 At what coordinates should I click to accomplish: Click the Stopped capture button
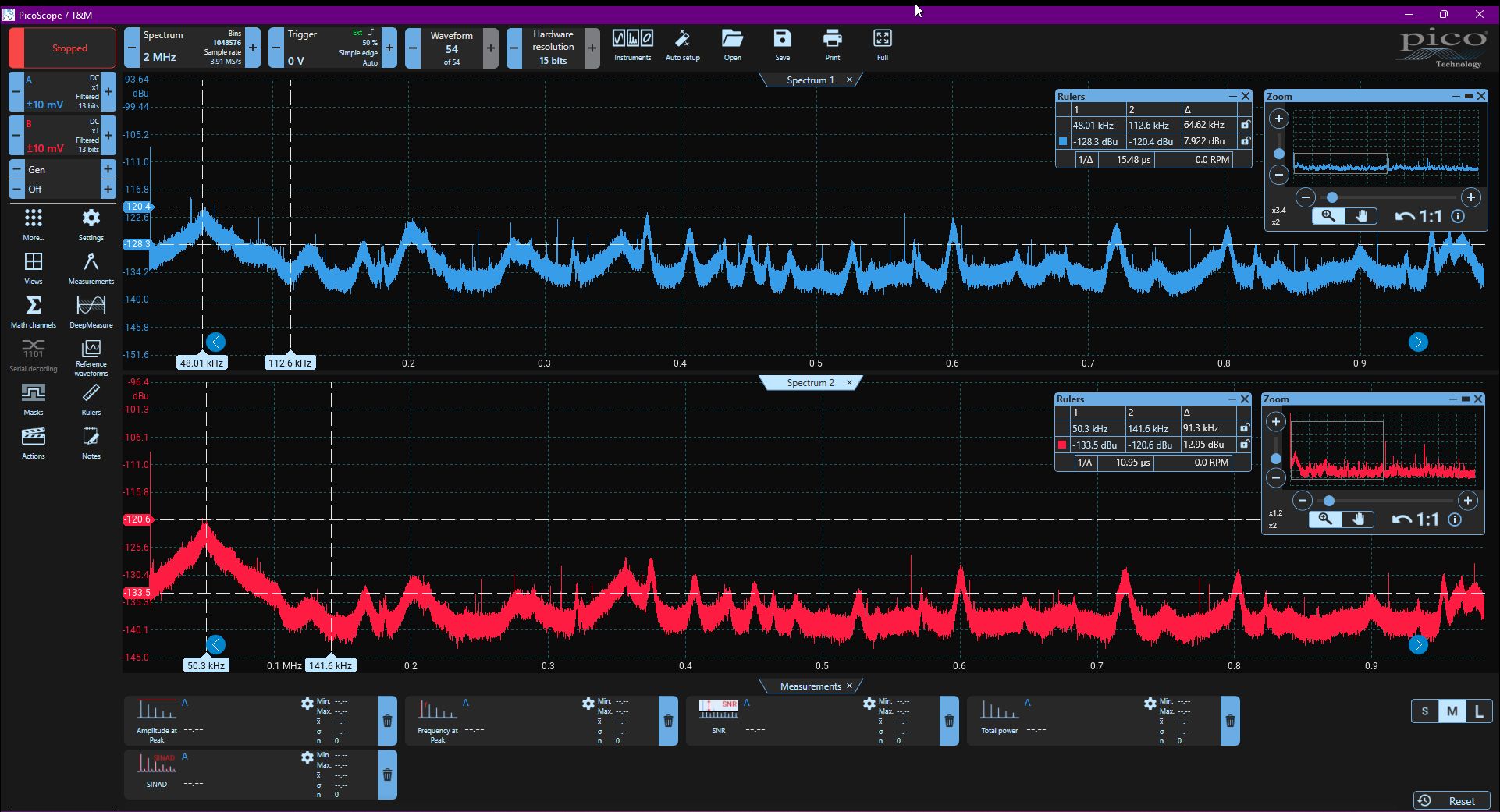tap(62, 48)
